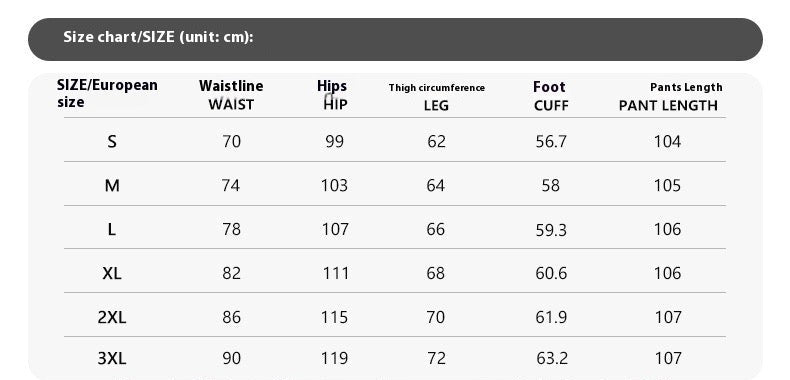Select the PANT LENGTH column header

(670, 97)
